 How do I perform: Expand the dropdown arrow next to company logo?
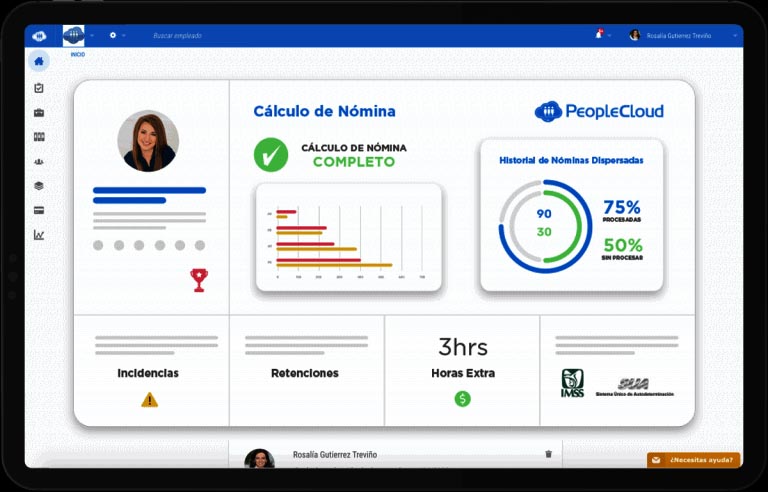pyautogui.click(x=92, y=36)
